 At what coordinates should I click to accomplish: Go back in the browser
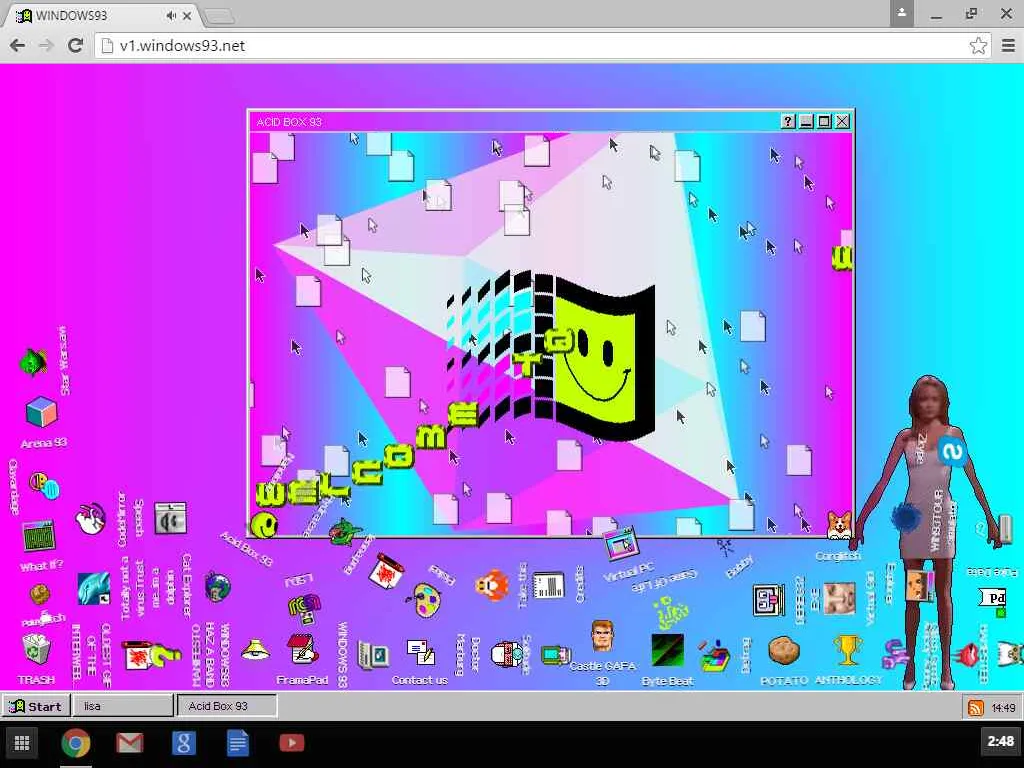[18, 45]
